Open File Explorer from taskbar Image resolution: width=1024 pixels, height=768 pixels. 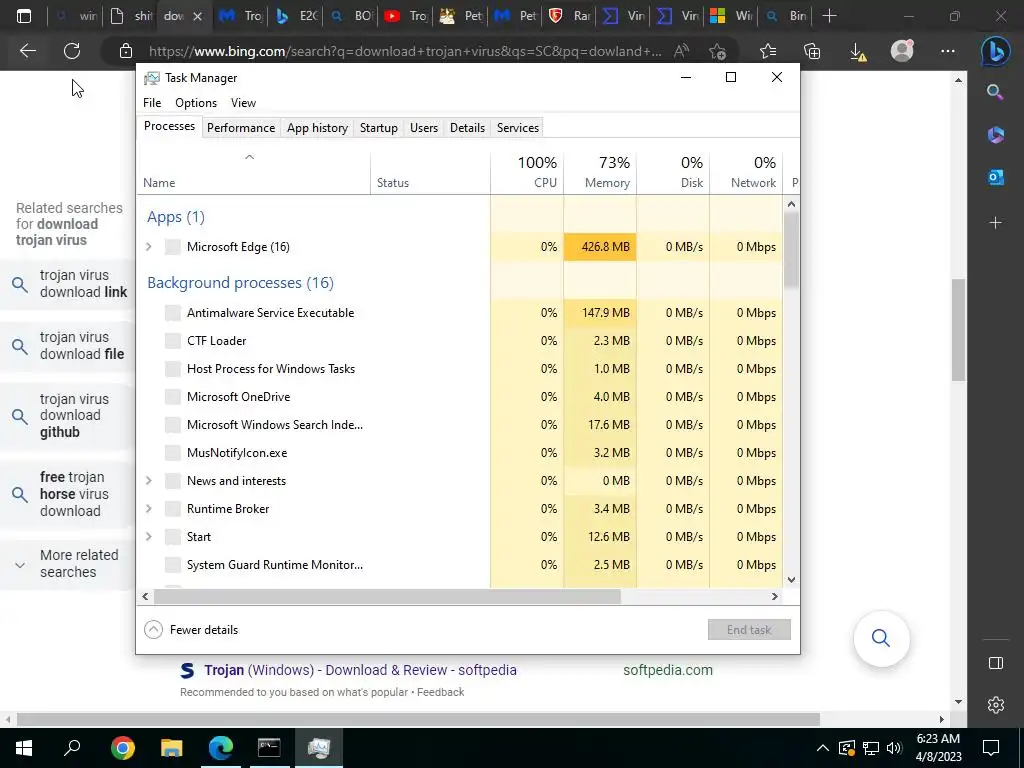pos(172,747)
